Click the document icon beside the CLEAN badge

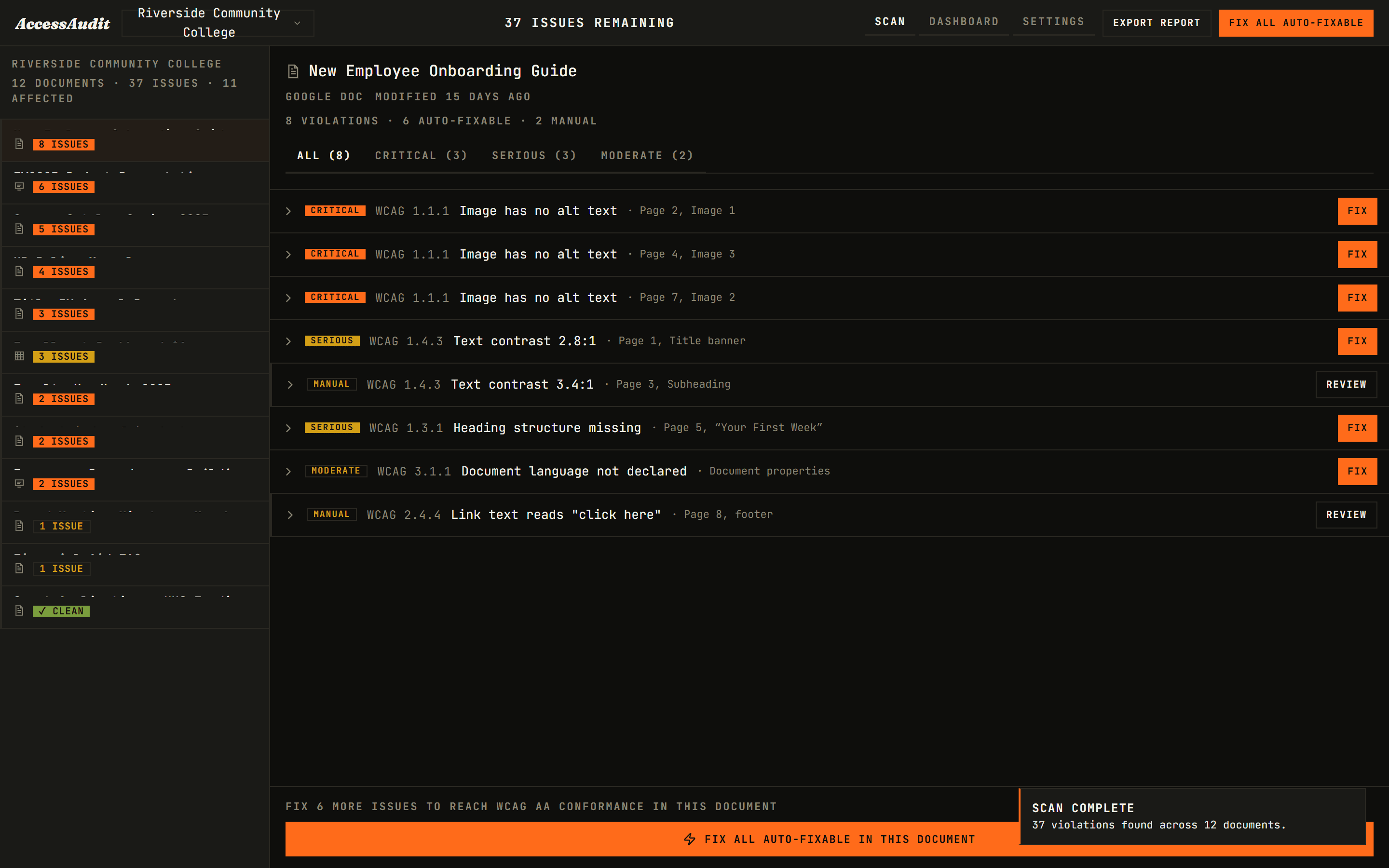click(x=19, y=611)
